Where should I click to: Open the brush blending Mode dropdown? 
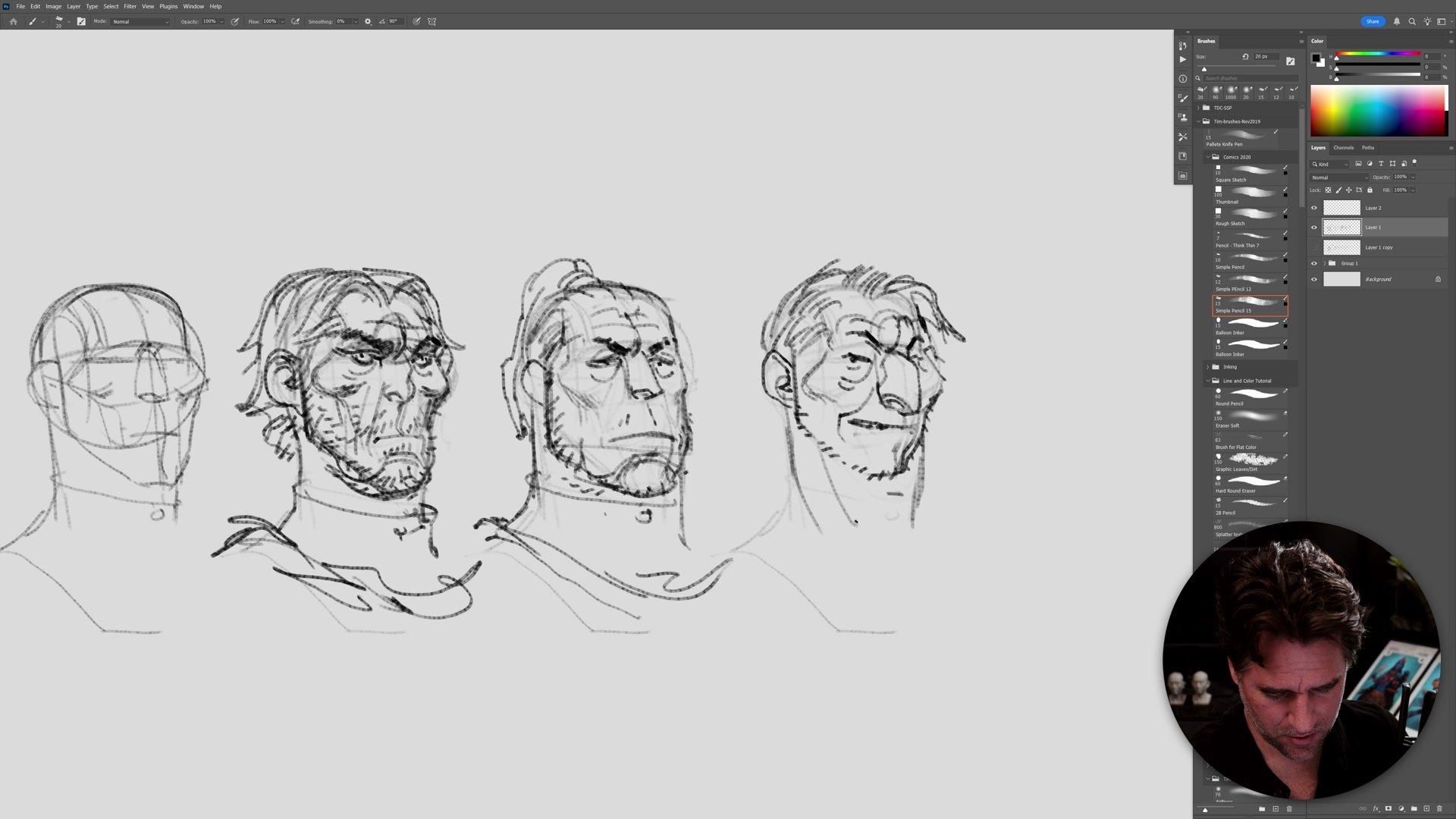tap(141, 21)
